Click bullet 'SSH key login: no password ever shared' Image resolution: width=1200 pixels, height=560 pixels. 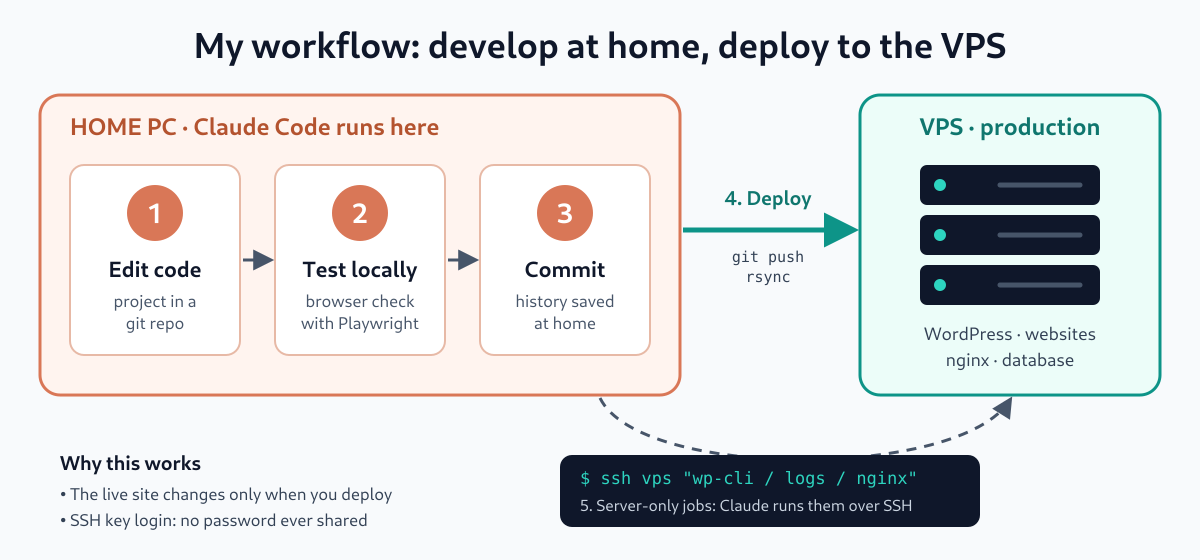[x=214, y=520]
